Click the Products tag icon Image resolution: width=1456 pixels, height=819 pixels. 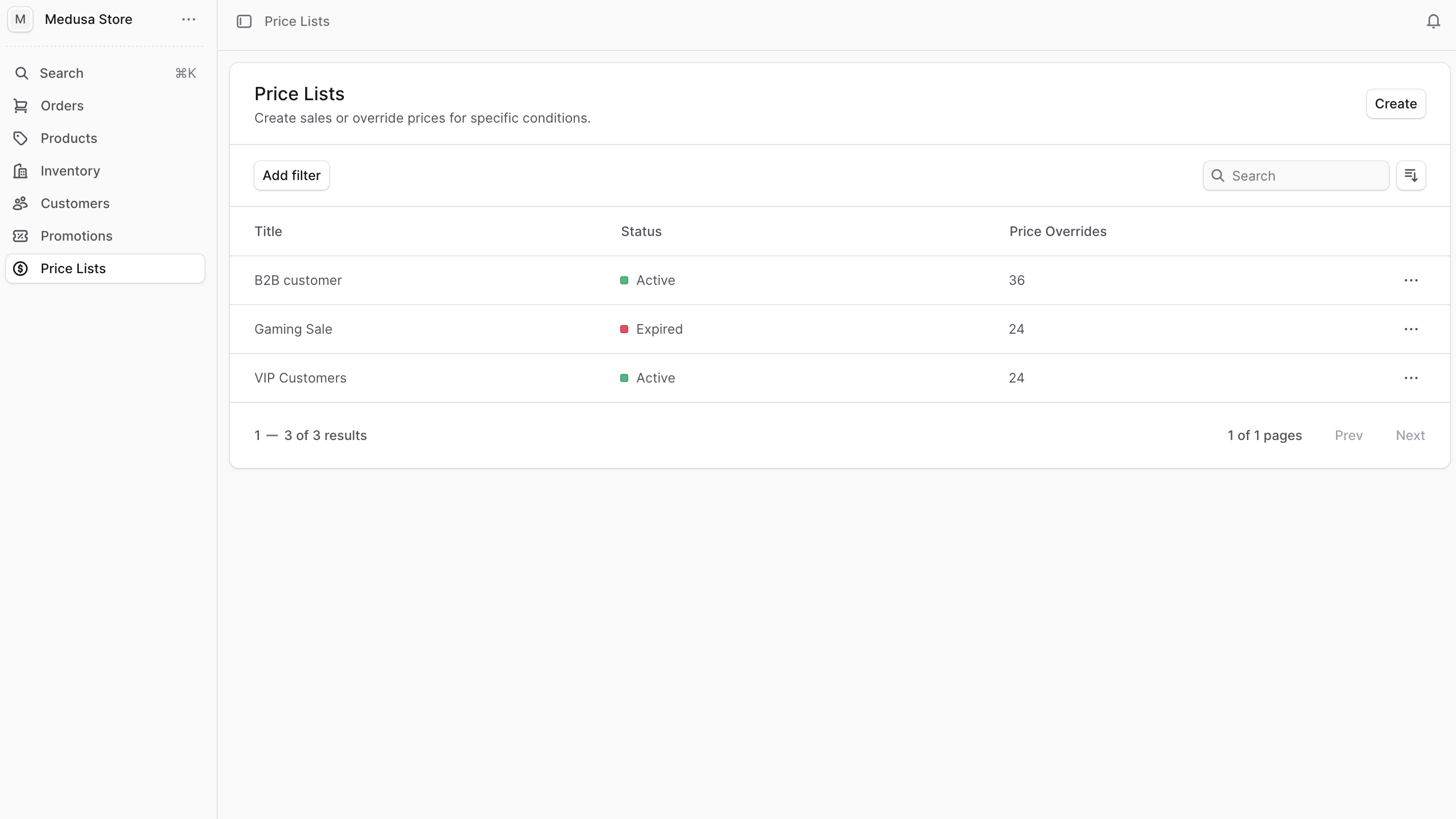pos(21,138)
